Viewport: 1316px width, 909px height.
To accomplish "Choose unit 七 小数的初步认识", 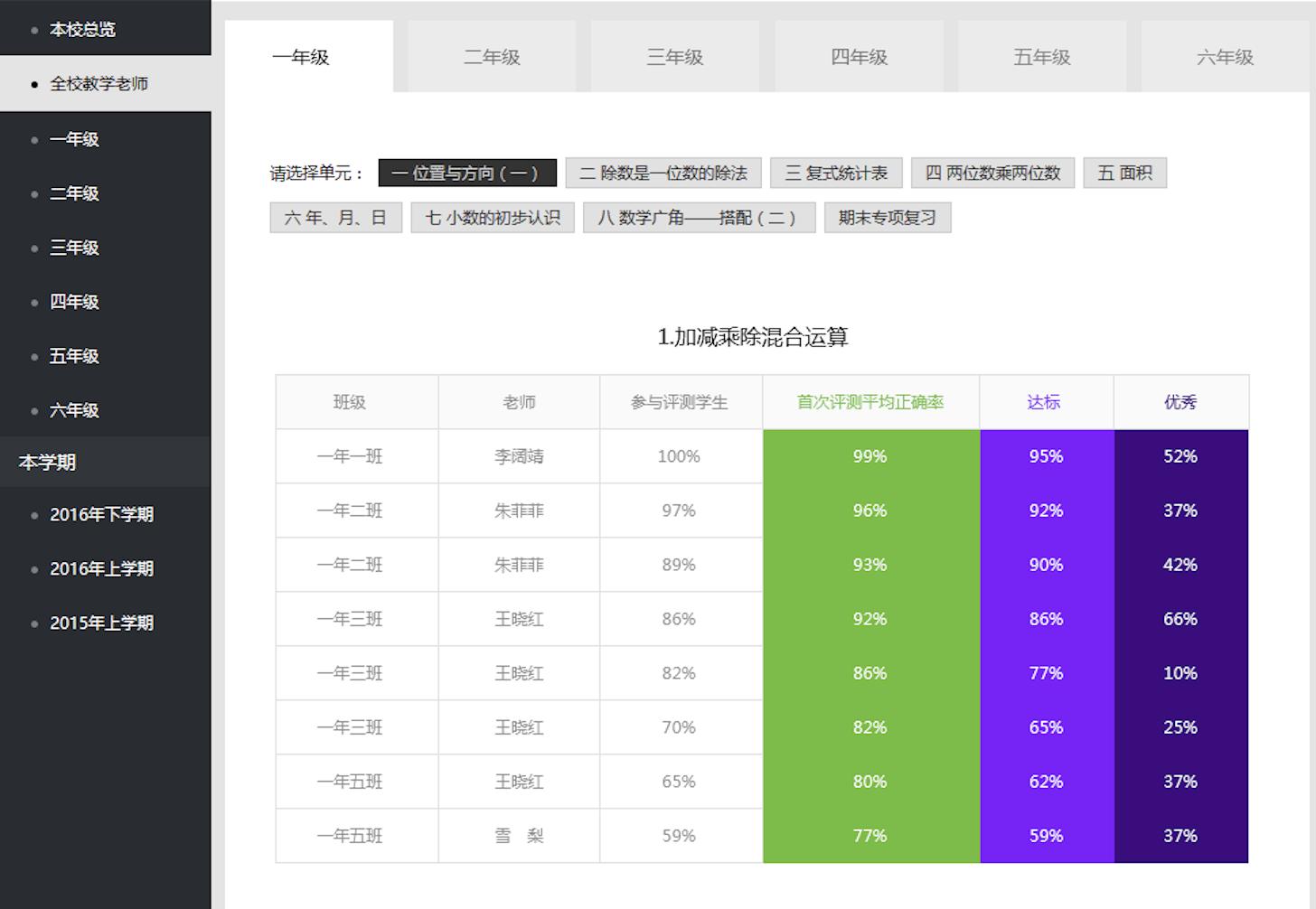I will click(x=493, y=218).
